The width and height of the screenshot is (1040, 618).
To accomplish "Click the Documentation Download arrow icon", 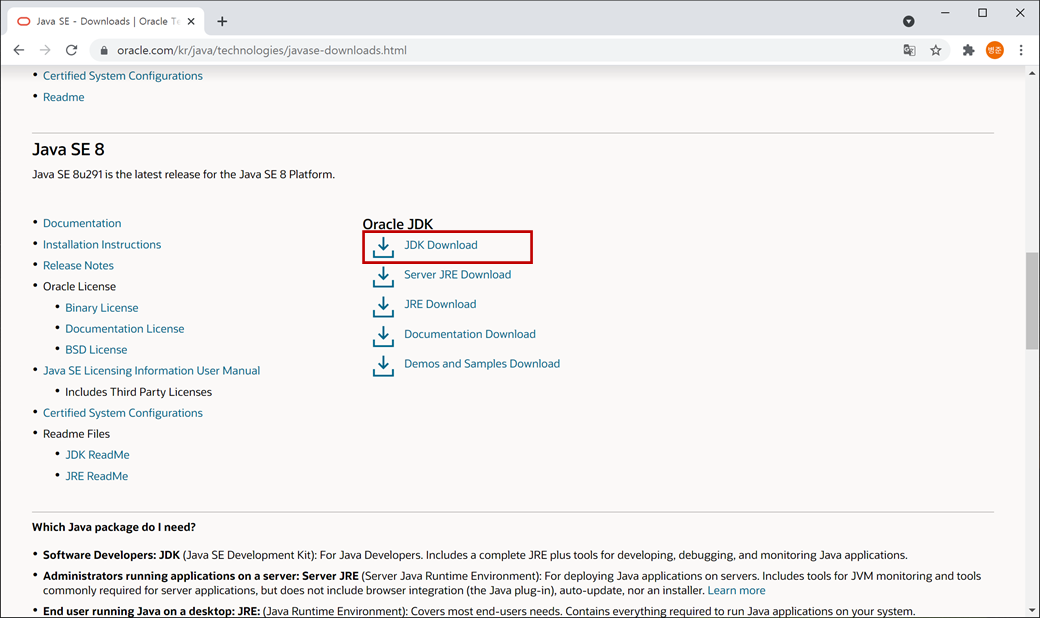I will point(383,336).
